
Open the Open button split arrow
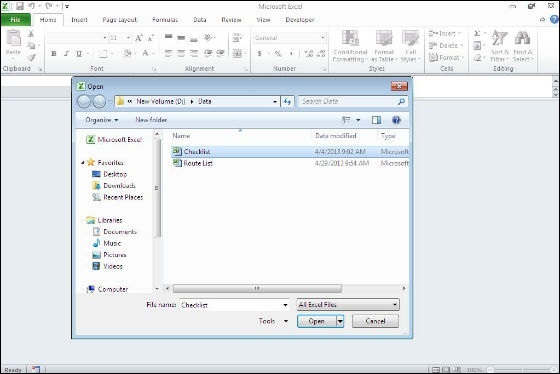coord(340,321)
